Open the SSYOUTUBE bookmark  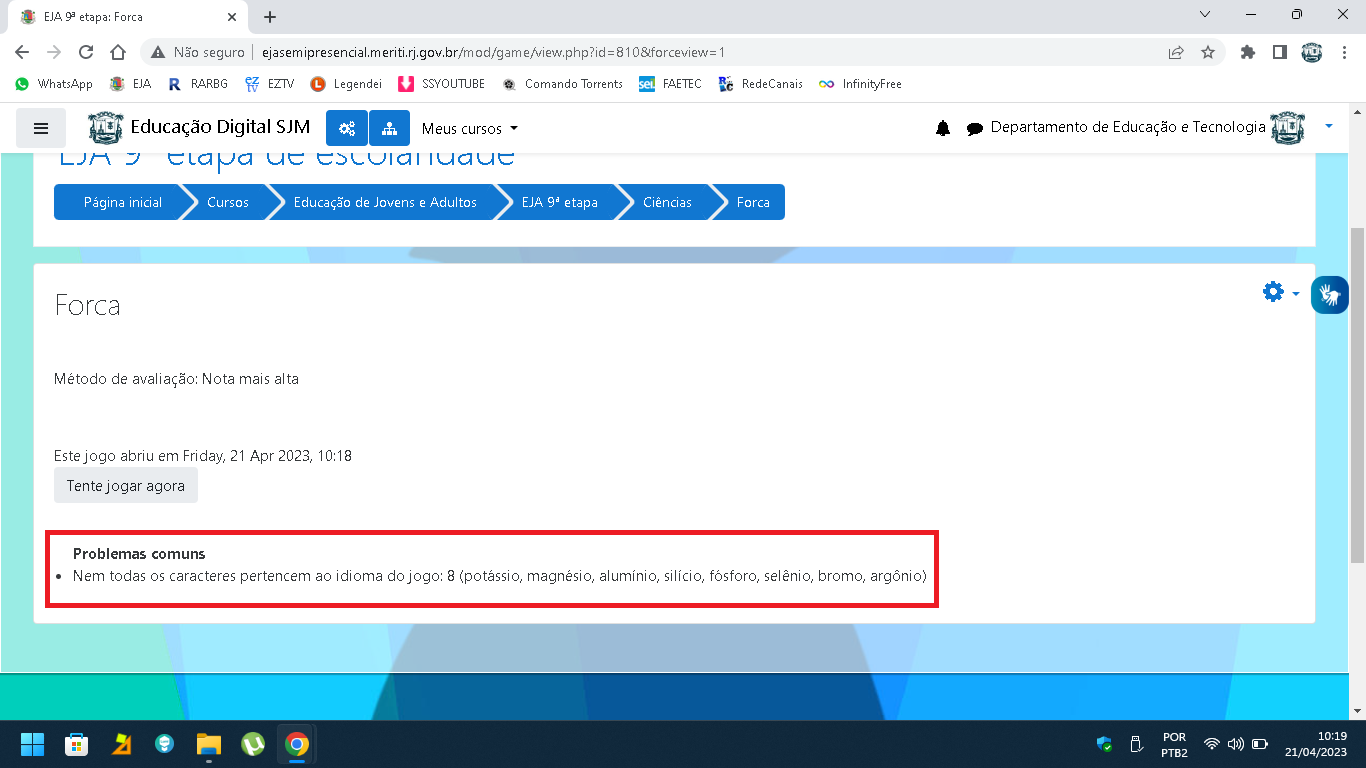441,84
